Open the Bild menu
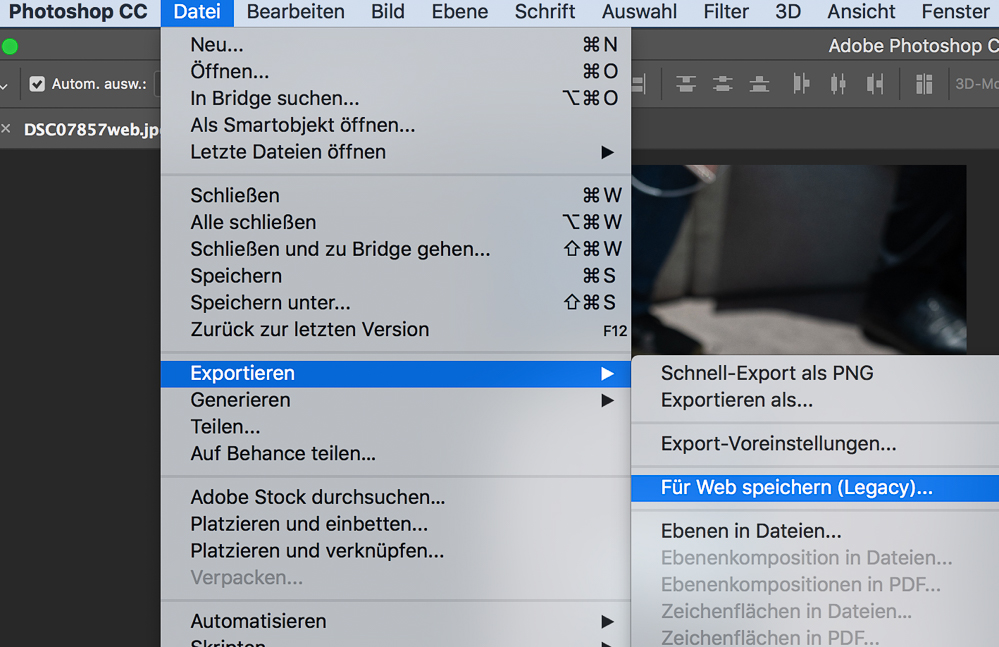Screen dimensions: 999x647 tap(388, 12)
